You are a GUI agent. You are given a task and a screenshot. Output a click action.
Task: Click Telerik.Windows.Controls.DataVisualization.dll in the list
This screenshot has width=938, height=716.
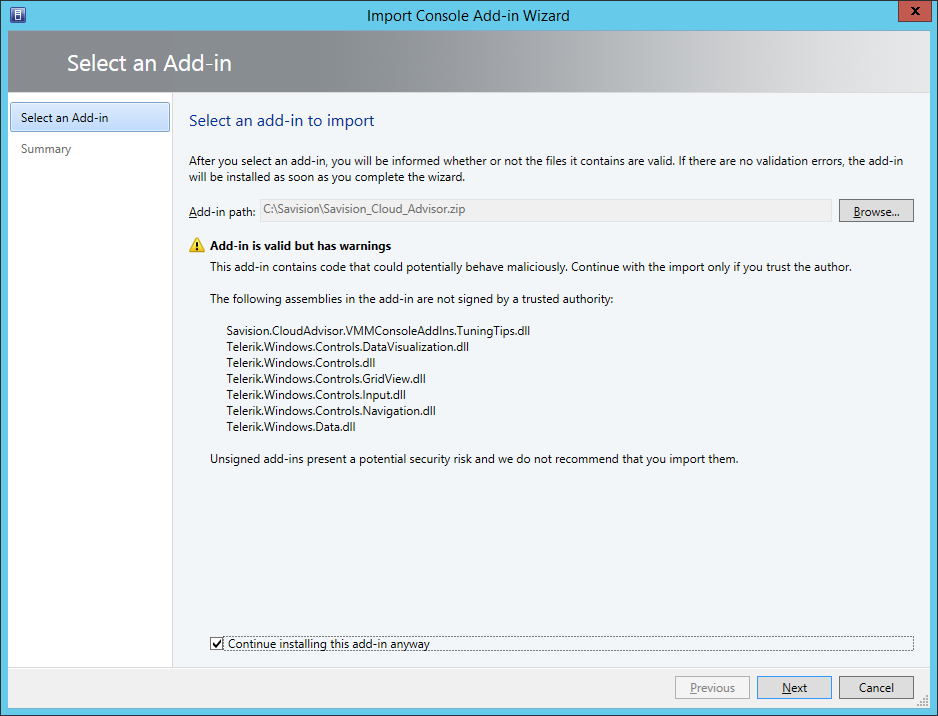[347, 347]
